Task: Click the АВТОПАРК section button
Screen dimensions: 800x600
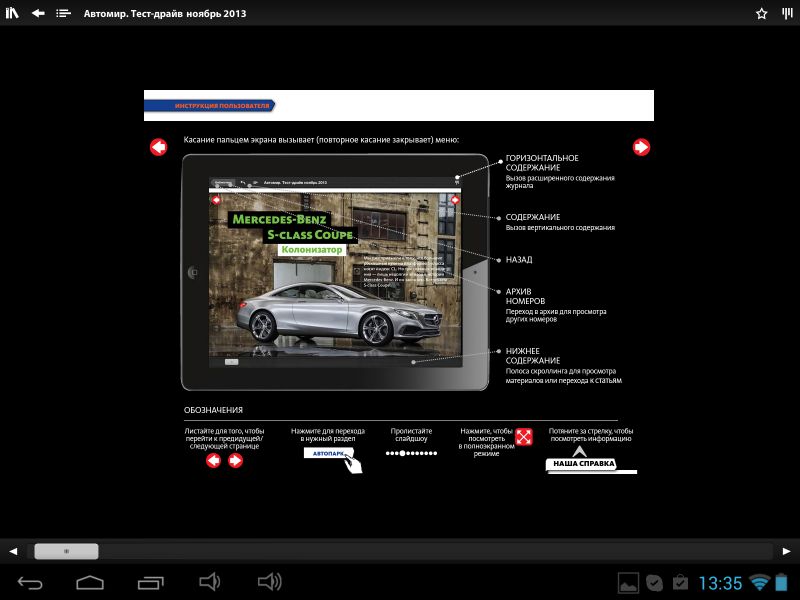Action: point(327,454)
